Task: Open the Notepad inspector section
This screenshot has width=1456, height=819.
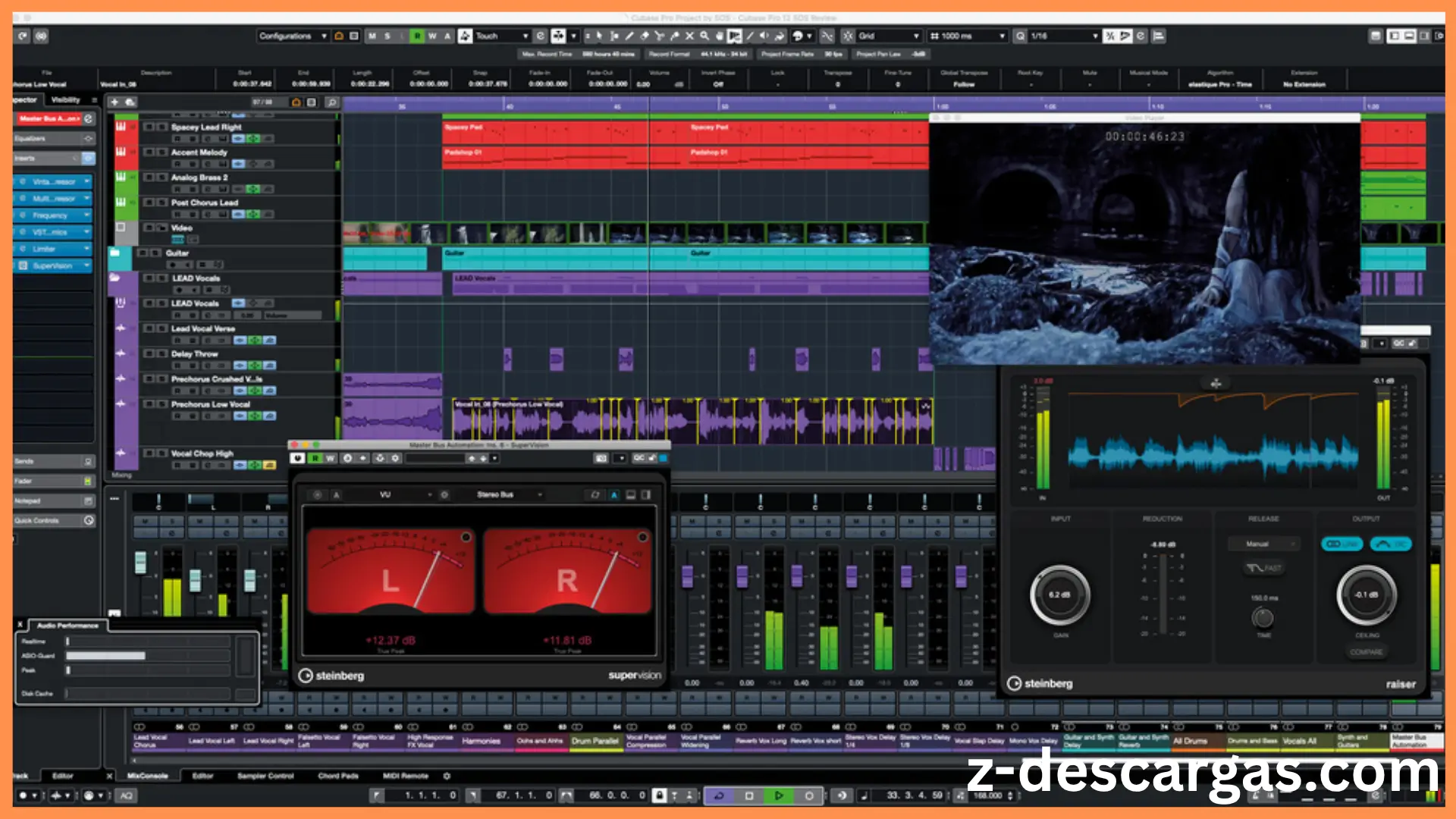Action: pyautogui.click(x=53, y=500)
